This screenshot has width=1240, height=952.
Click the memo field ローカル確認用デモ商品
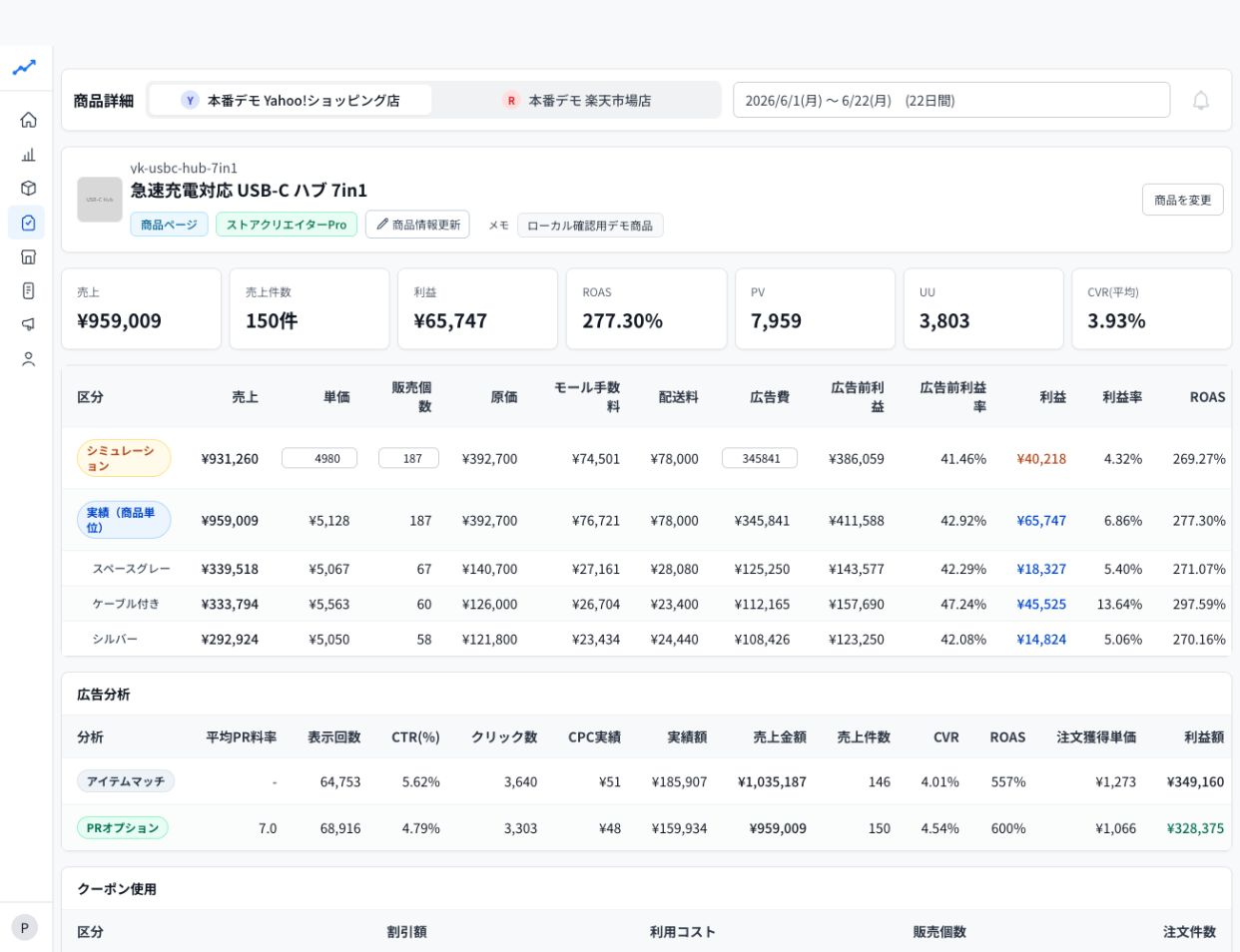(x=590, y=226)
